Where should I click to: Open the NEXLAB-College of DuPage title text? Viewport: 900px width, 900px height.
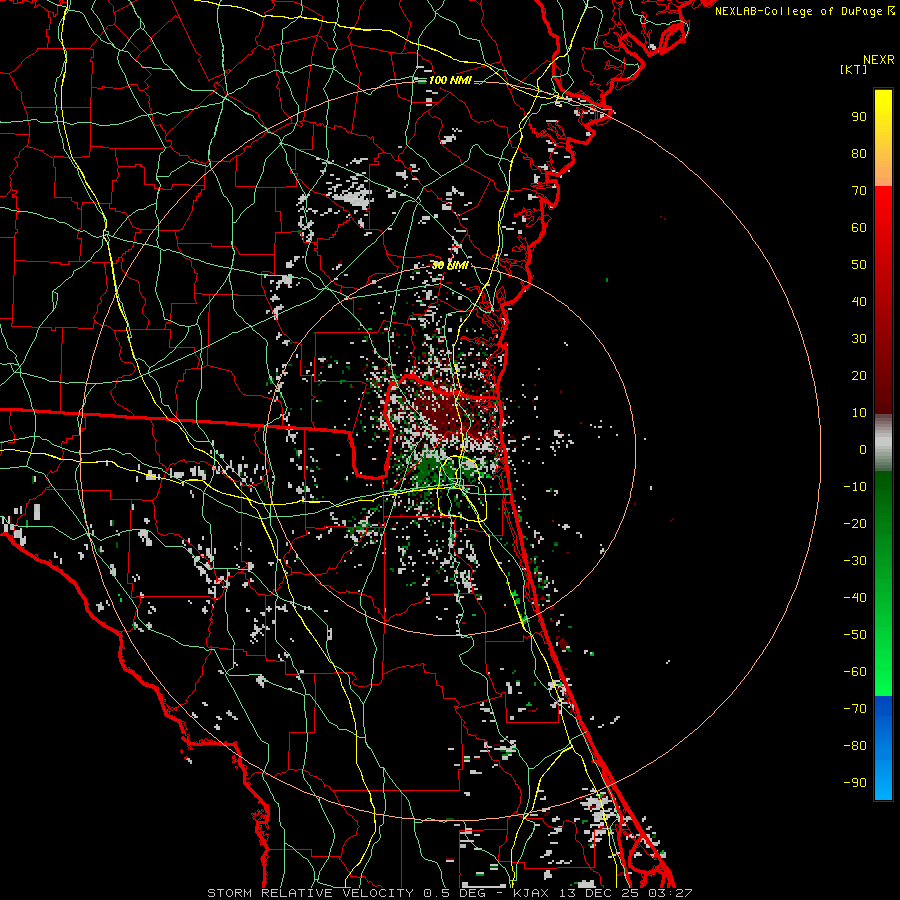click(799, 10)
